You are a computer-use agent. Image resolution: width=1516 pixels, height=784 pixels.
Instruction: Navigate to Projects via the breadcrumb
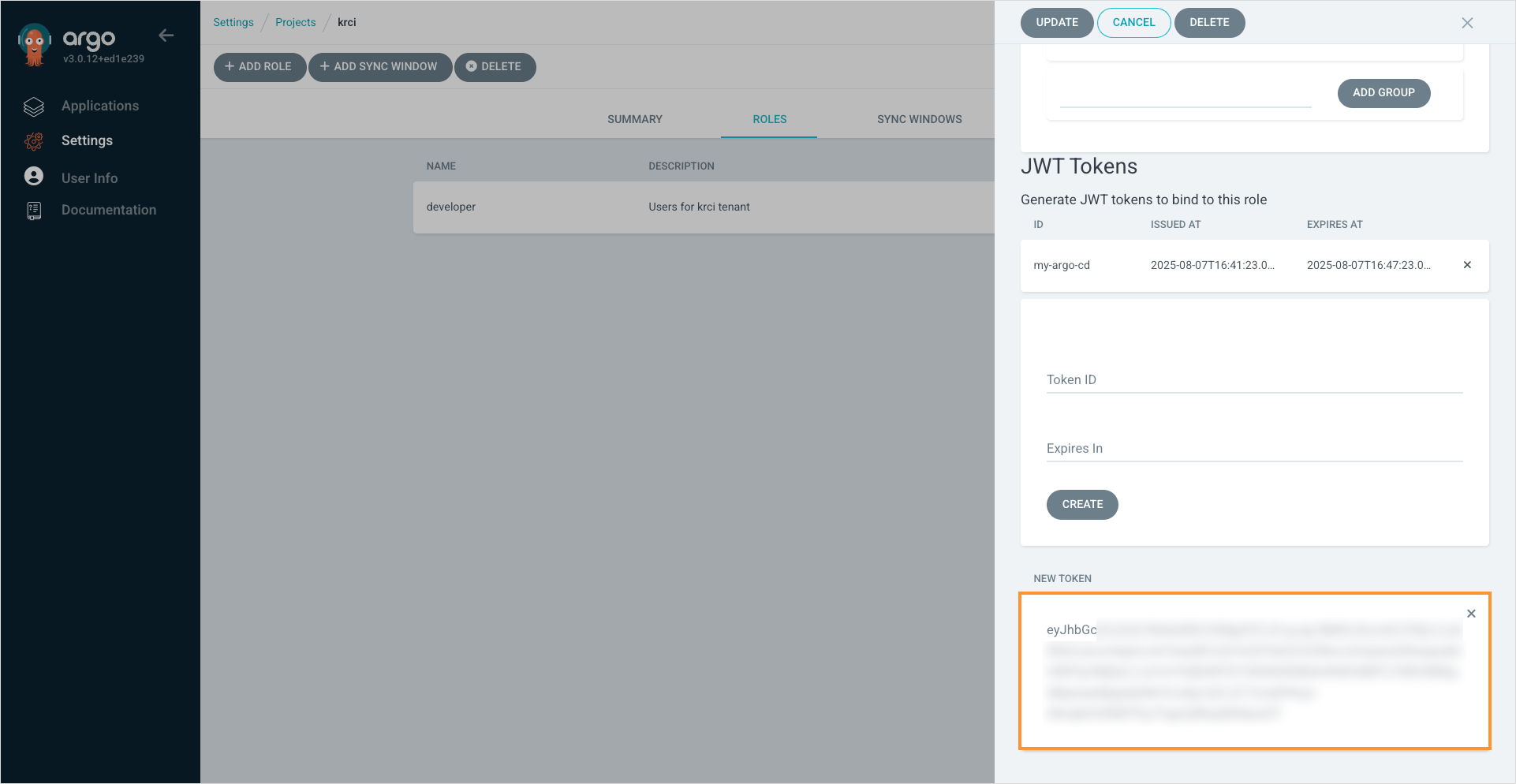pyautogui.click(x=295, y=22)
